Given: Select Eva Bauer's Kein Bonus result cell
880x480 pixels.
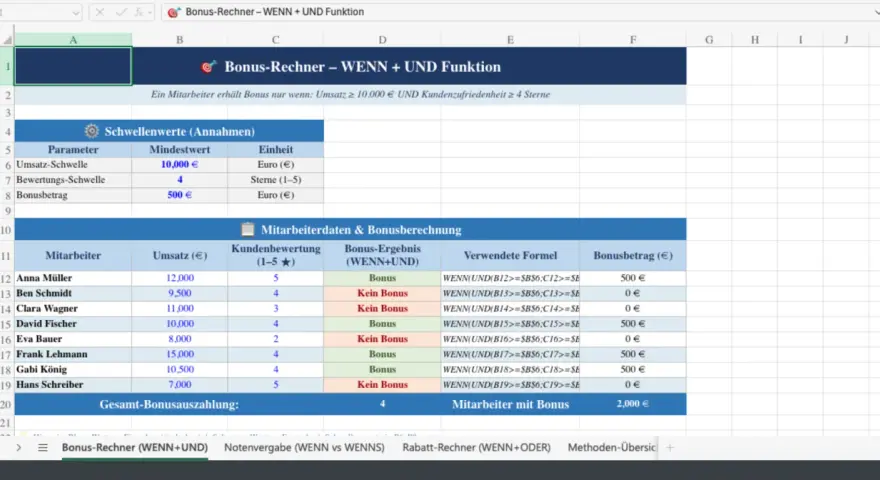Looking at the screenshot, I should pyautogui.click(x=382, y=339).
